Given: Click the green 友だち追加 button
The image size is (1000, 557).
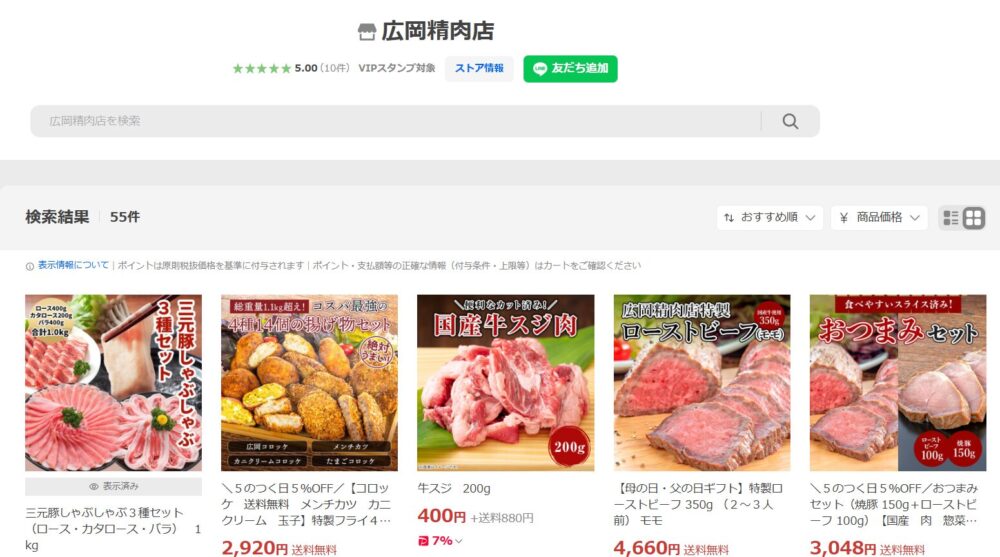Looking at the screenshot, I should coord(570,69).
